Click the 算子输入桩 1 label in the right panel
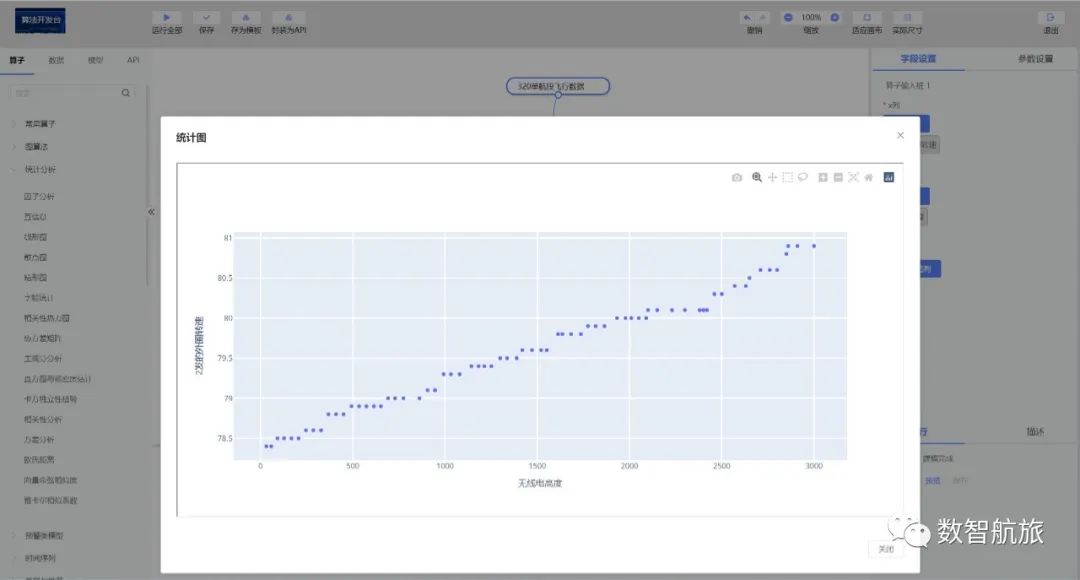The image size is (1080, 580). pyautogui.click(x=908, y=85)
